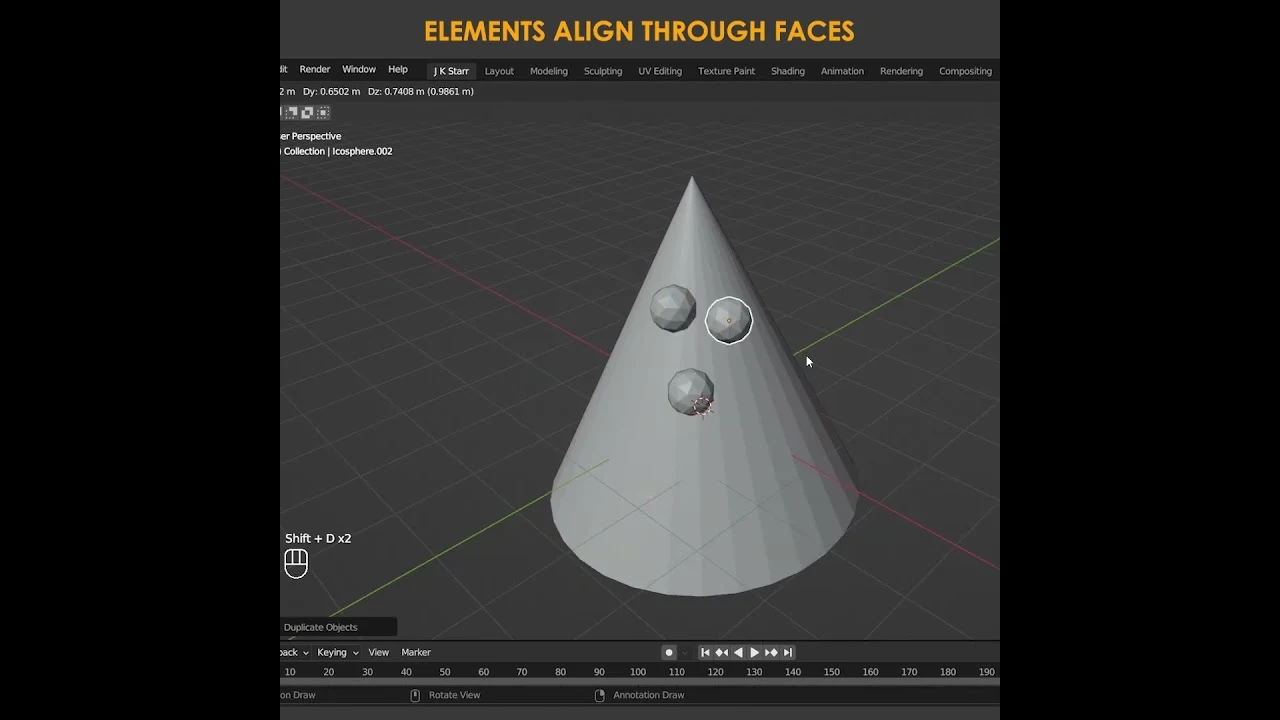Click the Play animation button

point(755,652)
